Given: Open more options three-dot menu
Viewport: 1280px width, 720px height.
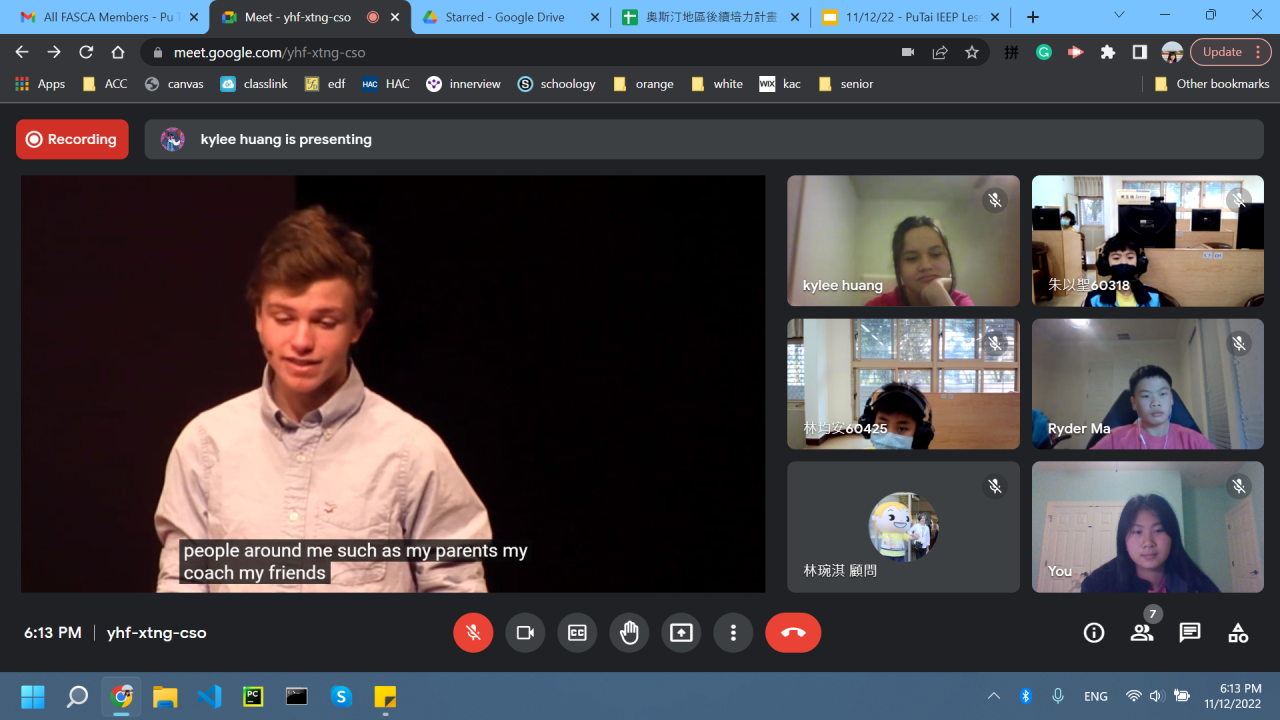Looking at the screenshot, I should pos(733,633).
